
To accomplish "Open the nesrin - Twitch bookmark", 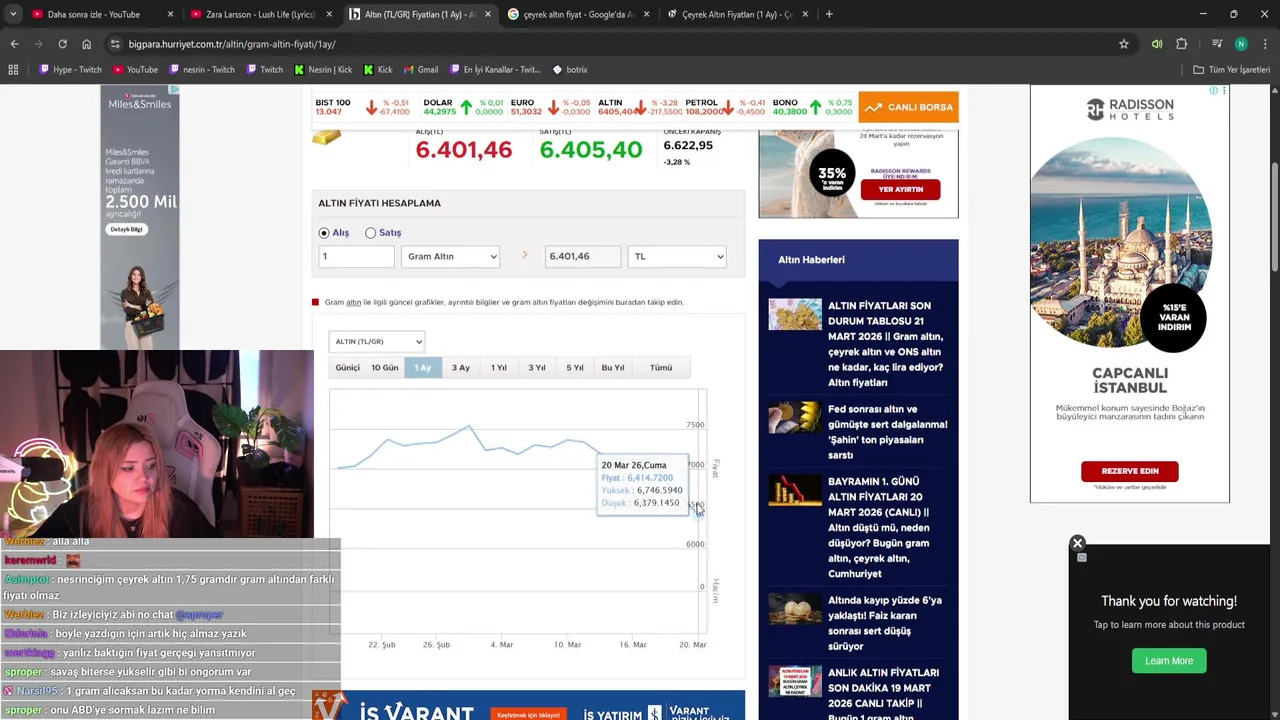I will (x=202, y=70).
